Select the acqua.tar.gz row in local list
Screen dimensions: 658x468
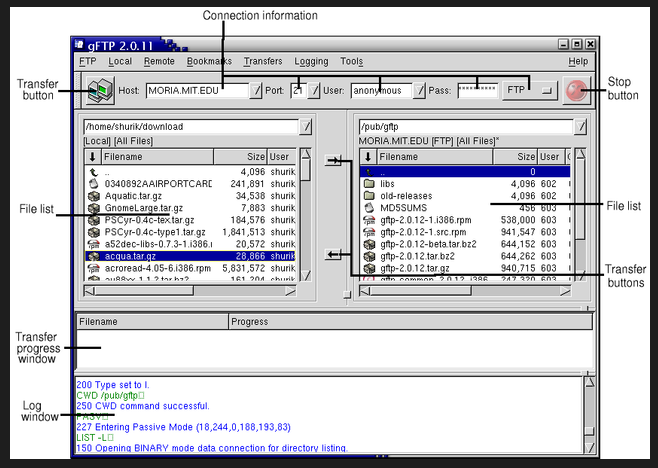tap(191, 256)
